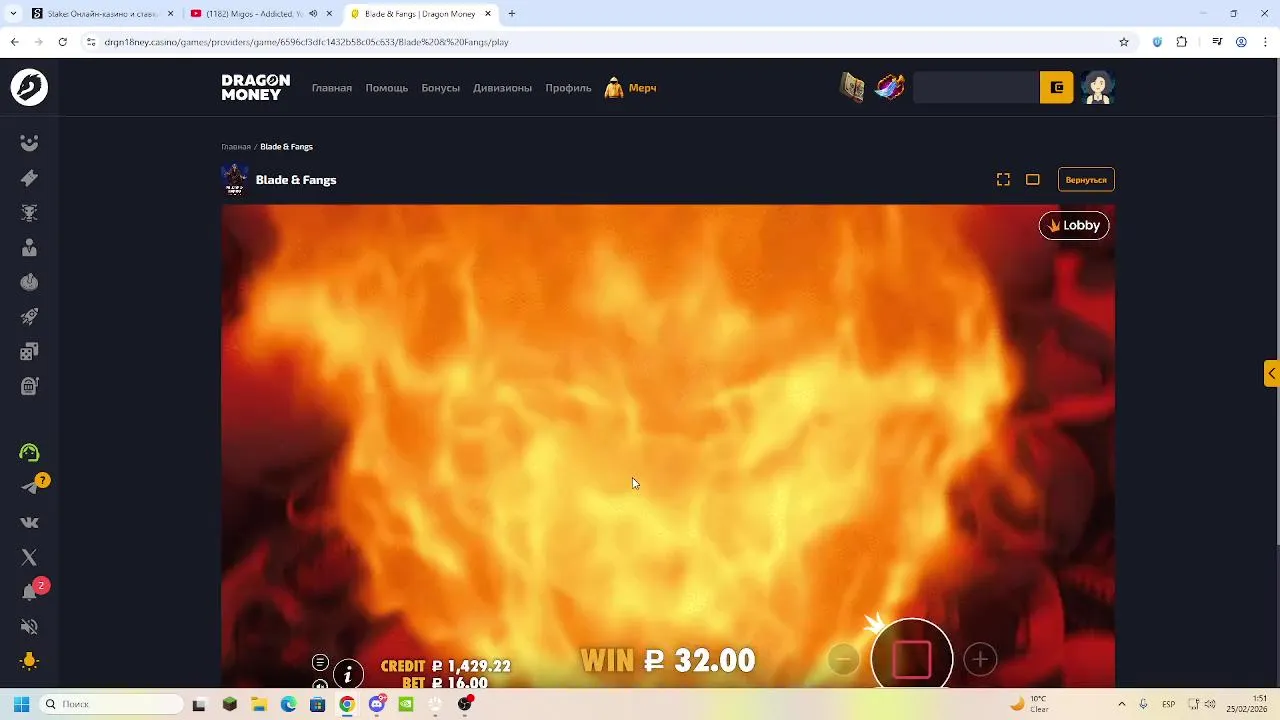Open Discord from the taskbar

[377, 704]
